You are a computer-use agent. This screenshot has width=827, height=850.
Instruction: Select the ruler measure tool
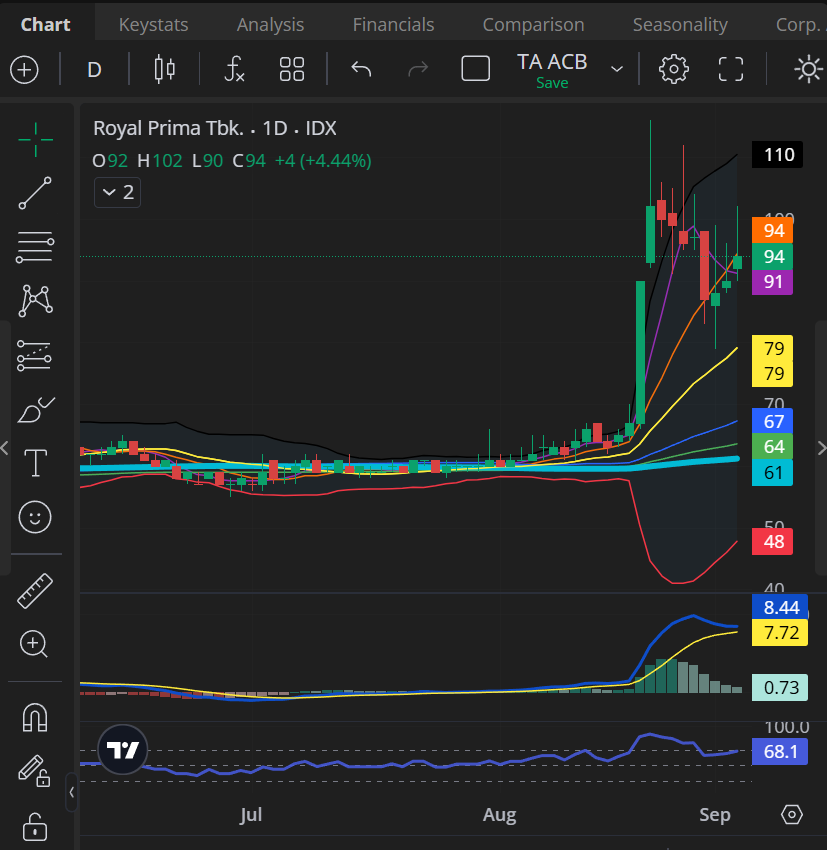(x=35, y=591)
